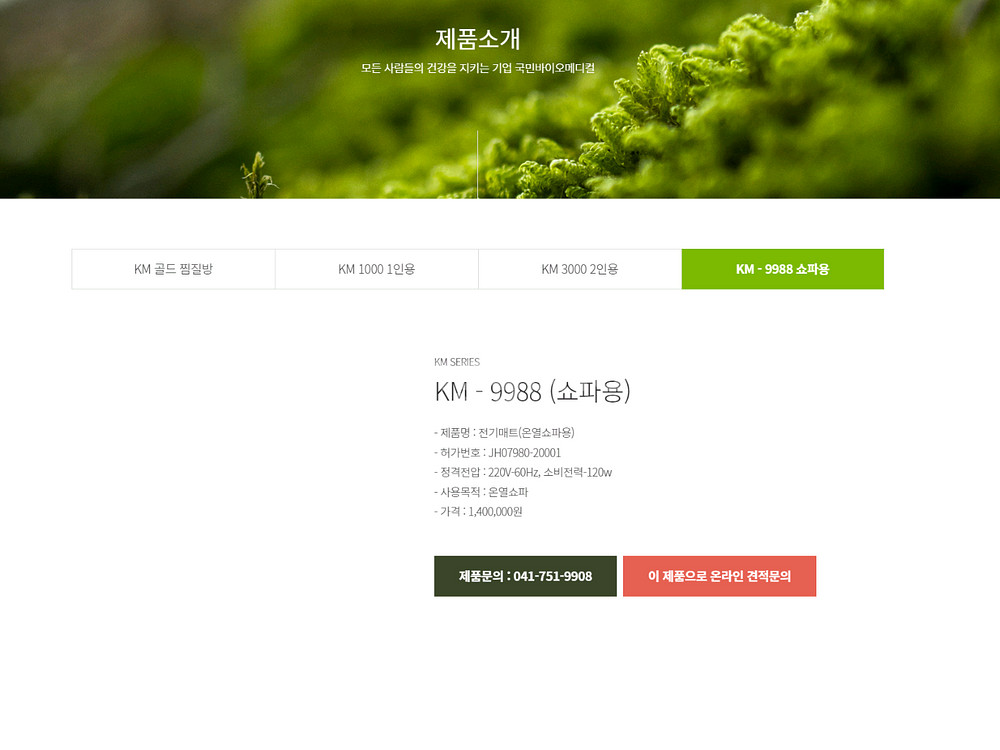The height and width of the screenshot is (750, 1000).
Task: Click the 제품소개 banner heading
Action: (477, 39)
